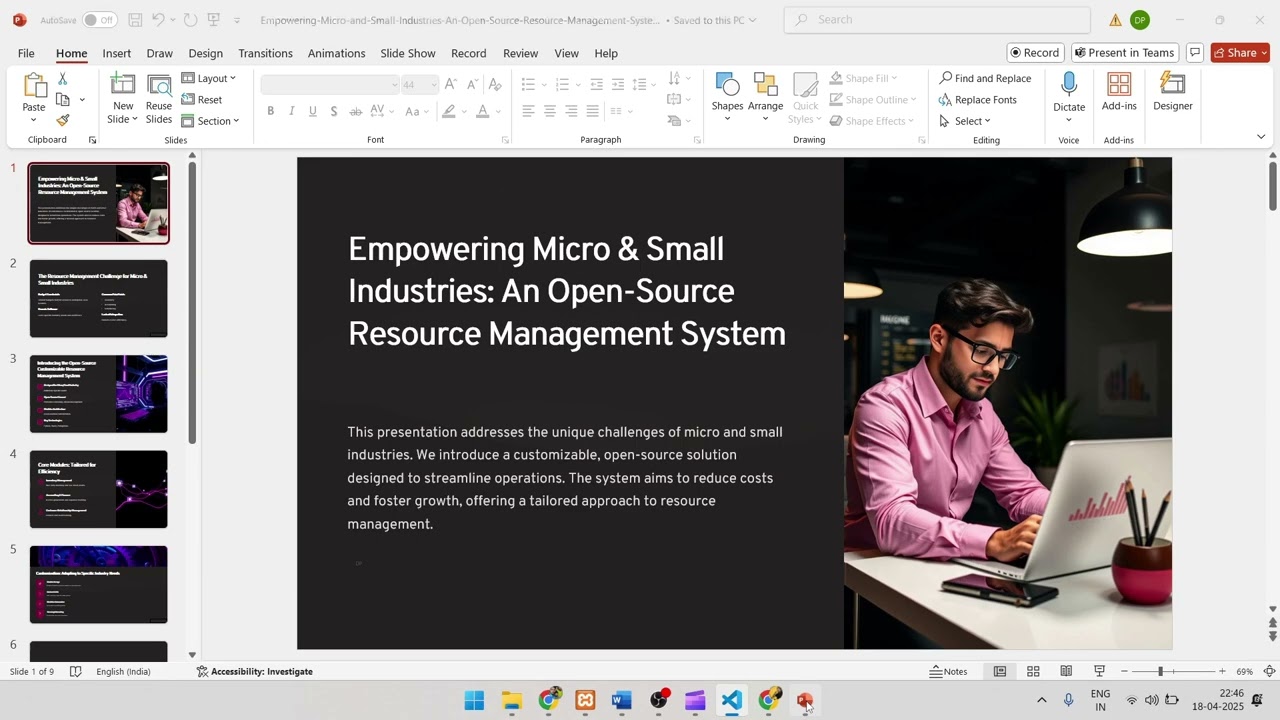The height and width of the screenshot is (720, 1280).
Task: Click the Comments icon in title area
Action: pyautogui.click(x=1194, y=53)
